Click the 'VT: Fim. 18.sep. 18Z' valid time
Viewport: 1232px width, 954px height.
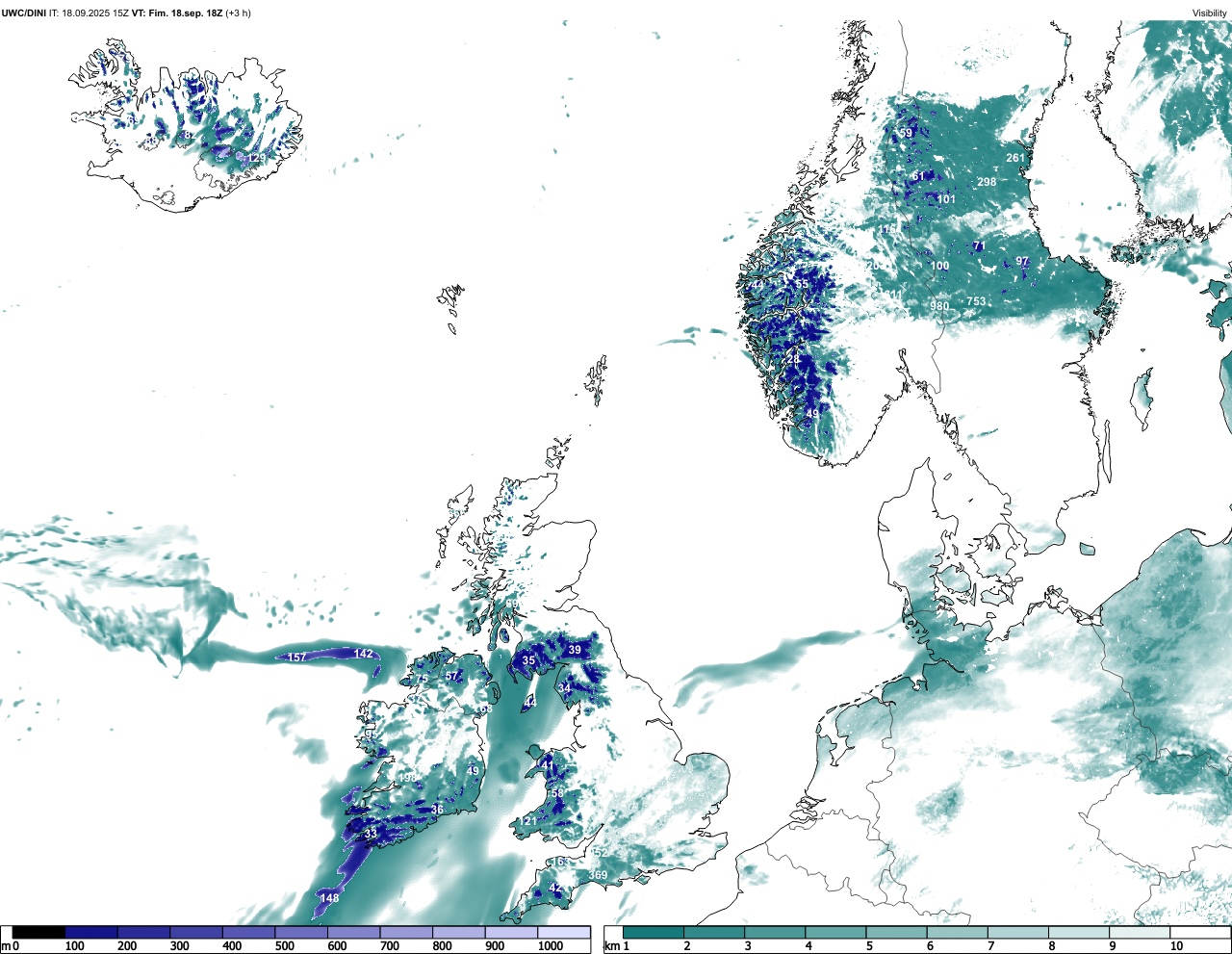click(177, 13)
